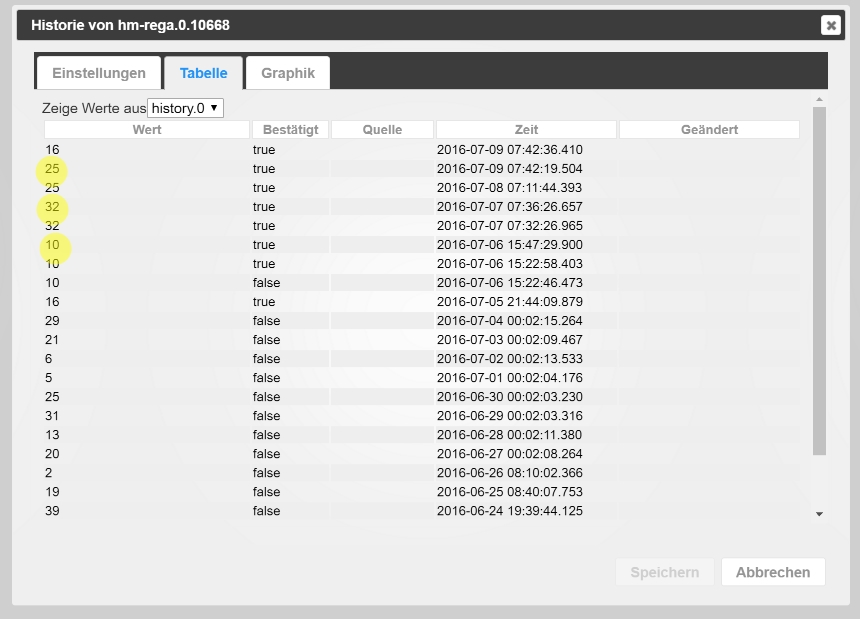Select row with timestamp 2016-07-09 07:42:36.410

click(x=421, y=150)
